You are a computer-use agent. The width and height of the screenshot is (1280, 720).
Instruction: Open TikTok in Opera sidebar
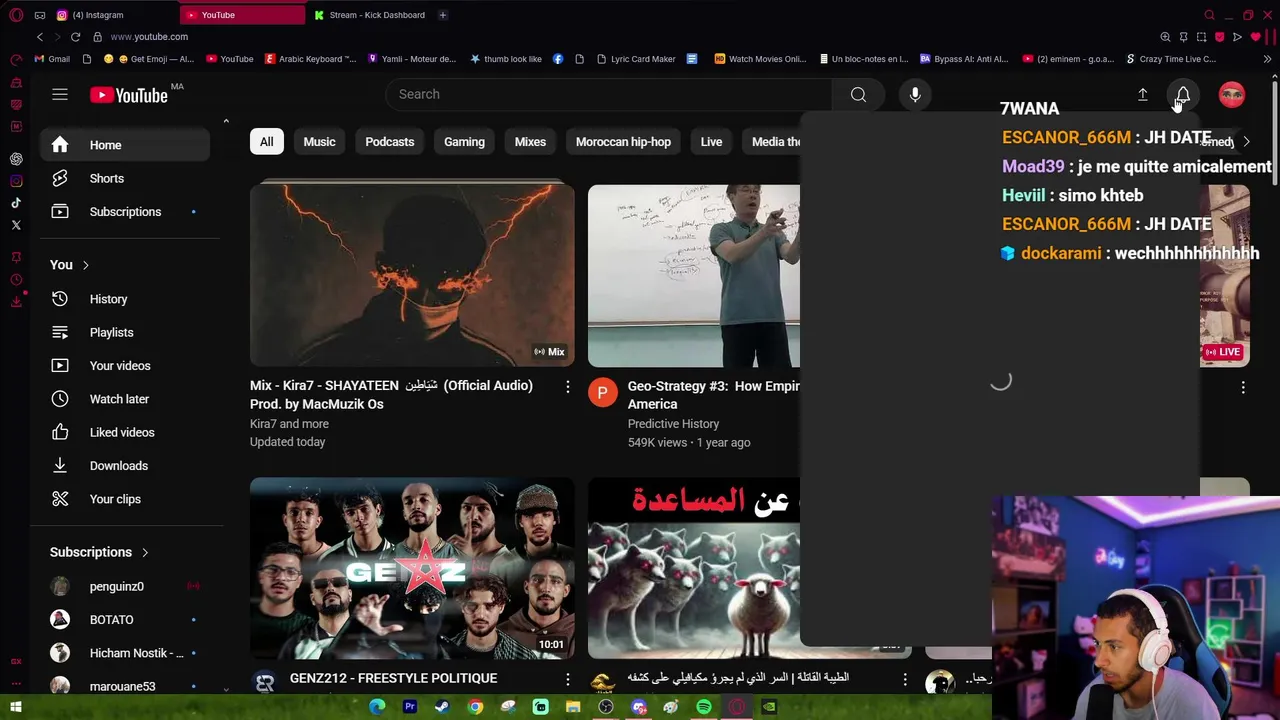(16, 203)
